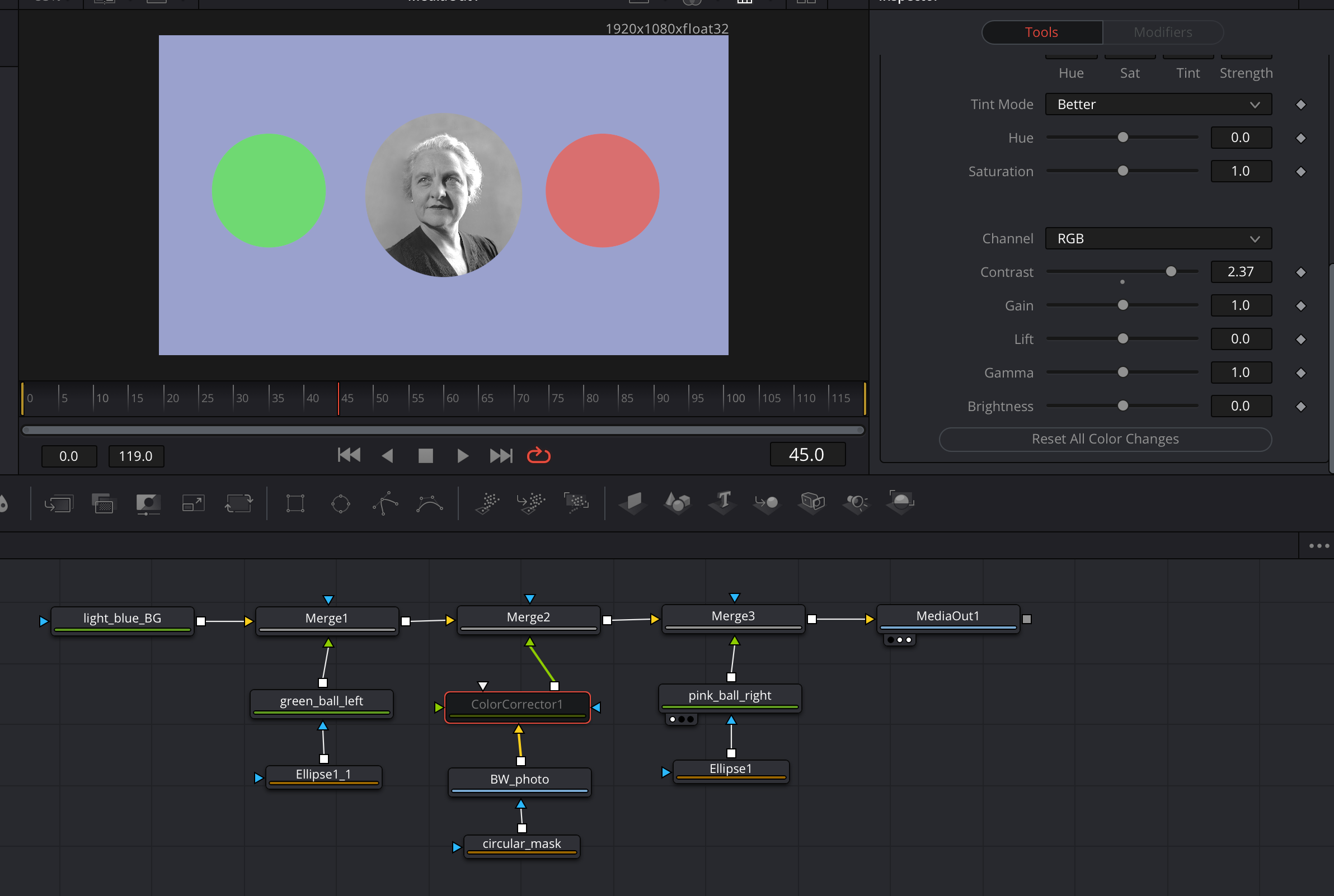
Task: Select the MediaOut1 node
Action: (x=948, y=618)
